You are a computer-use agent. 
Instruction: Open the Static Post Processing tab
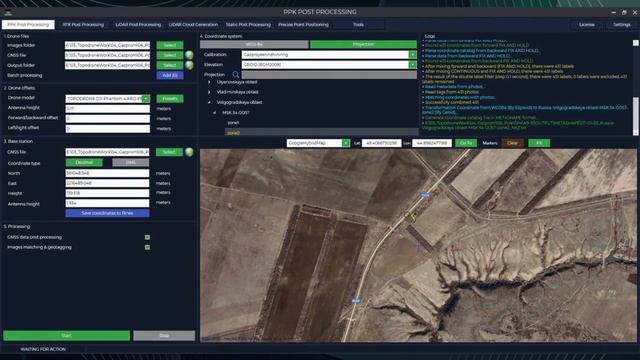248,24
